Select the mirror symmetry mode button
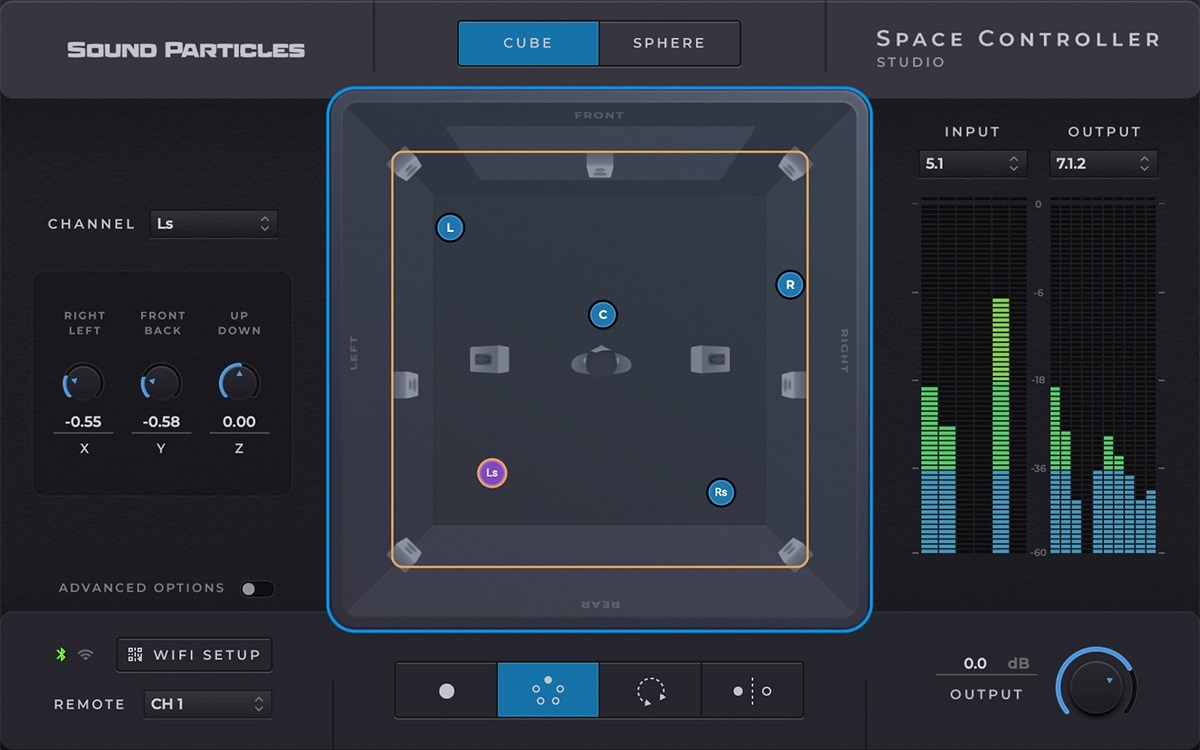Screen dimensions: 1200x750 [752, 690]
